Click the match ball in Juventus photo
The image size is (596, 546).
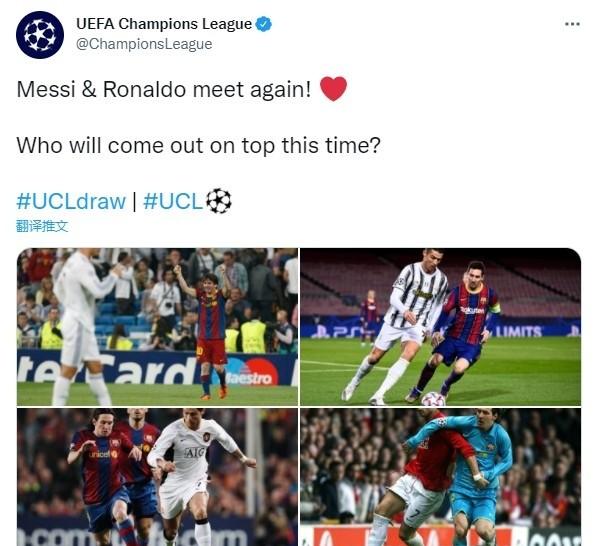click(x=433, y=399)
